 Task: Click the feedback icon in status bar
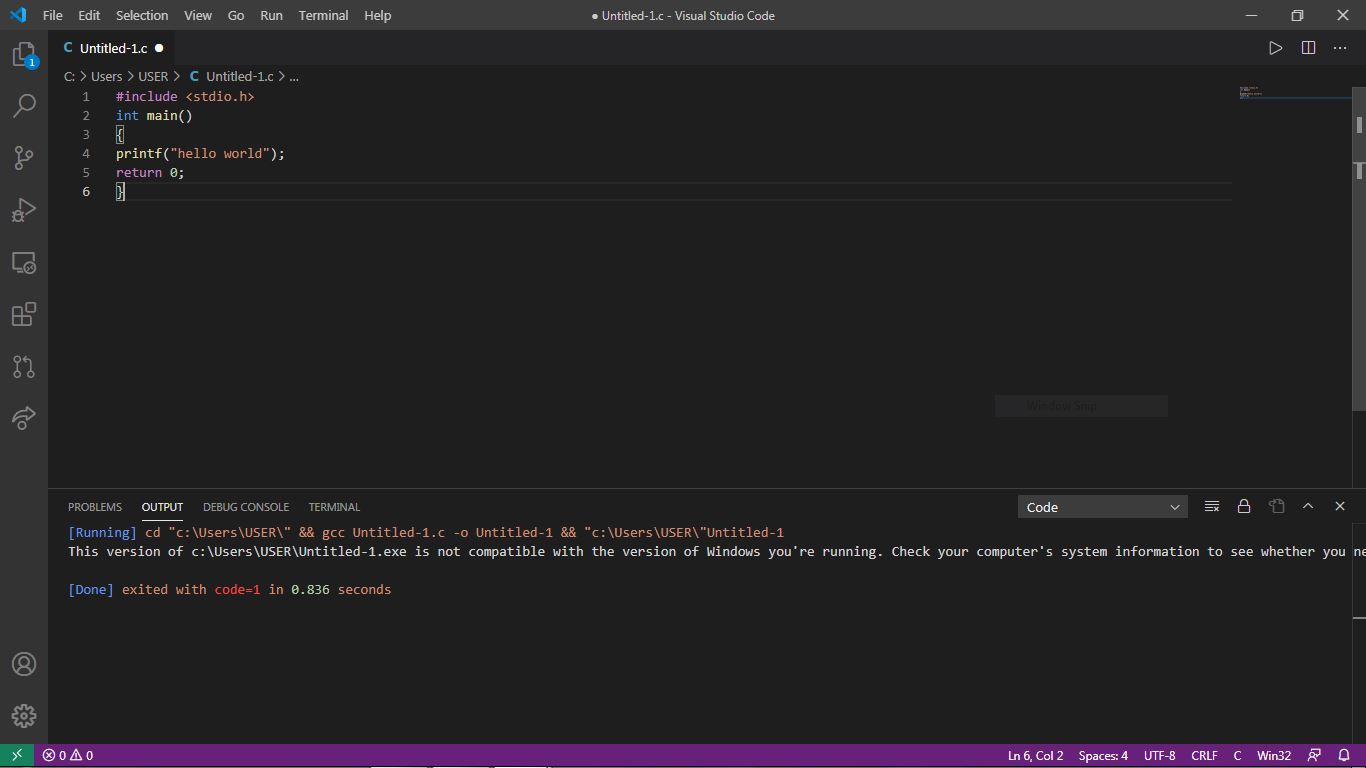coord(1314,755)
